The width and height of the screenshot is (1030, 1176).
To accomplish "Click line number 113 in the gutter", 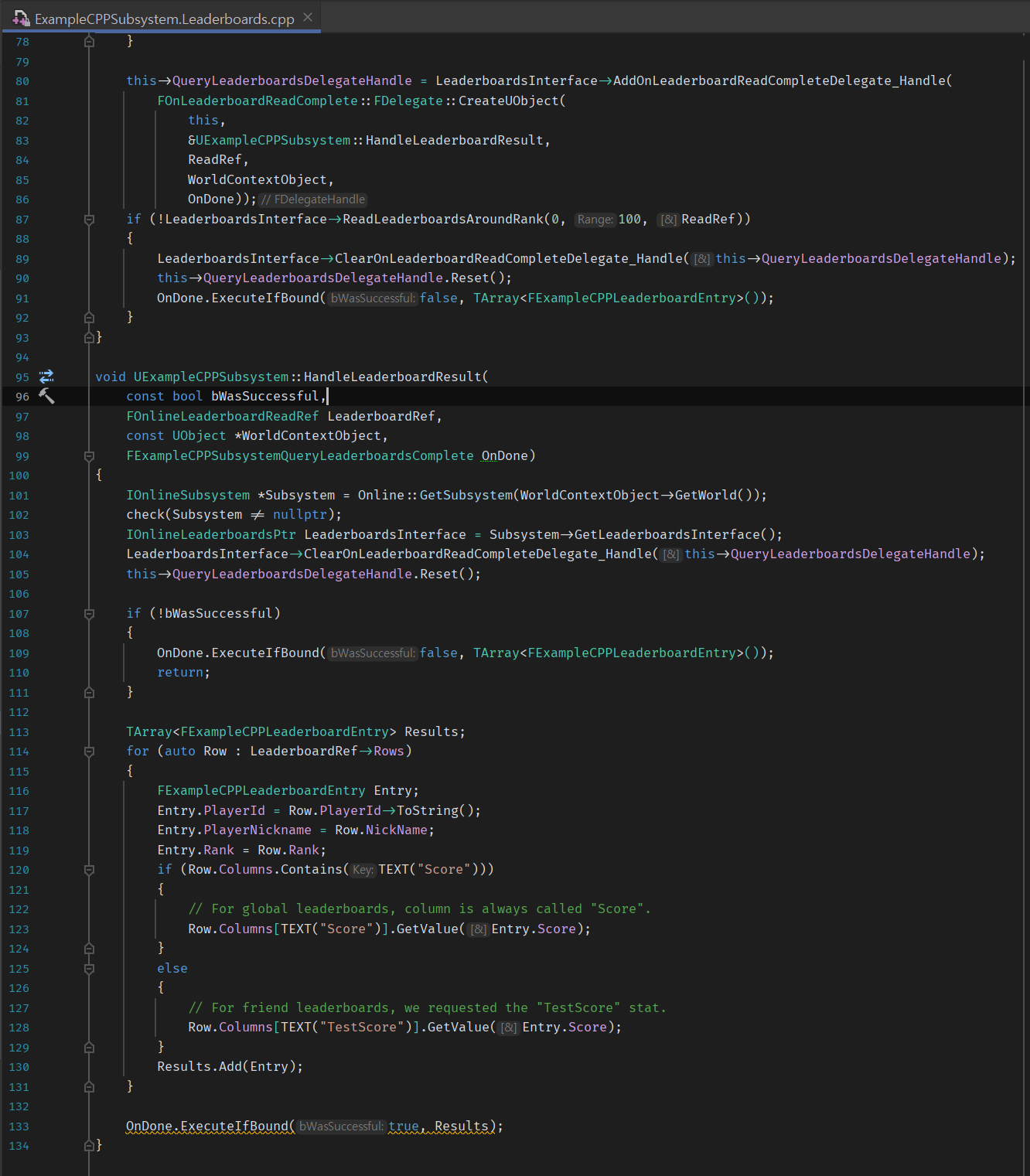I will pyautogui.click(x=19, y=732).
